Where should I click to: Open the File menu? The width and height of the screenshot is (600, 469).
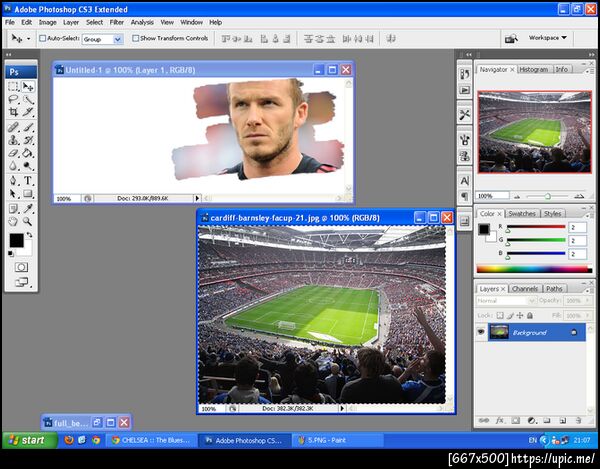(10, 22)
